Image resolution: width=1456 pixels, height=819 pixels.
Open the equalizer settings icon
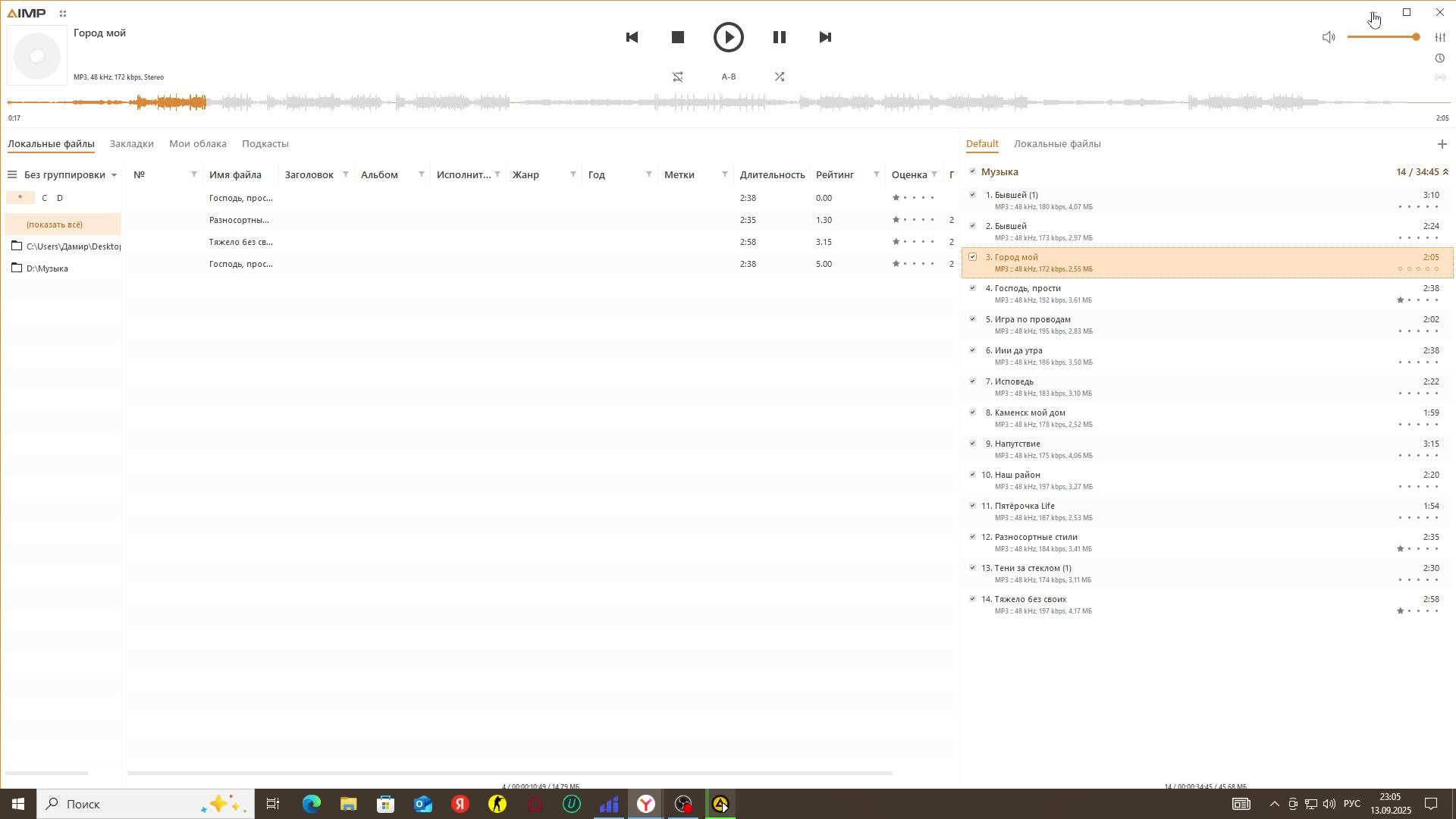coord(1439,37)
